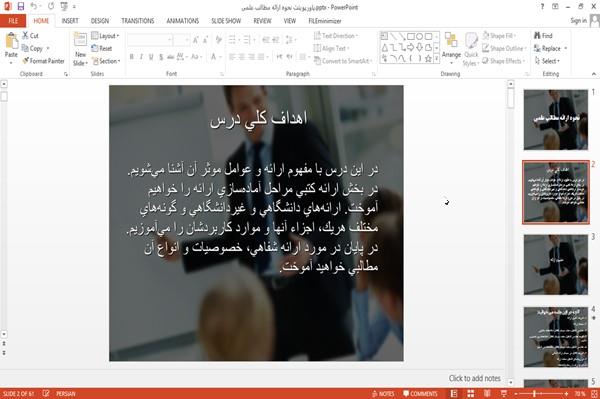The image size is (600, 399).
Task: Cut the selection with the scissors icon
Action: pyautogui.click(x=25, y=36)
